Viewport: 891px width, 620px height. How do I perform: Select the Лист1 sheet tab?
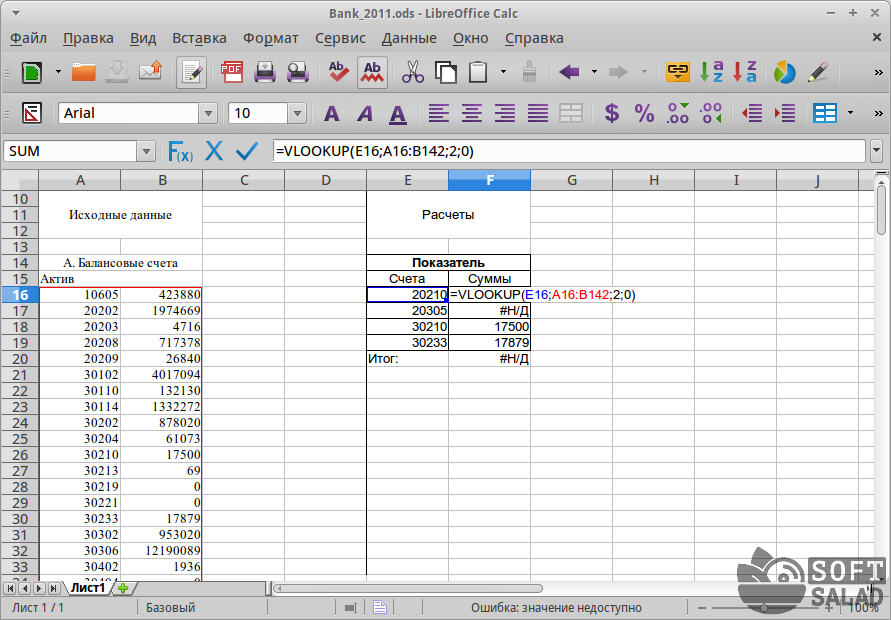pos(88,588)
